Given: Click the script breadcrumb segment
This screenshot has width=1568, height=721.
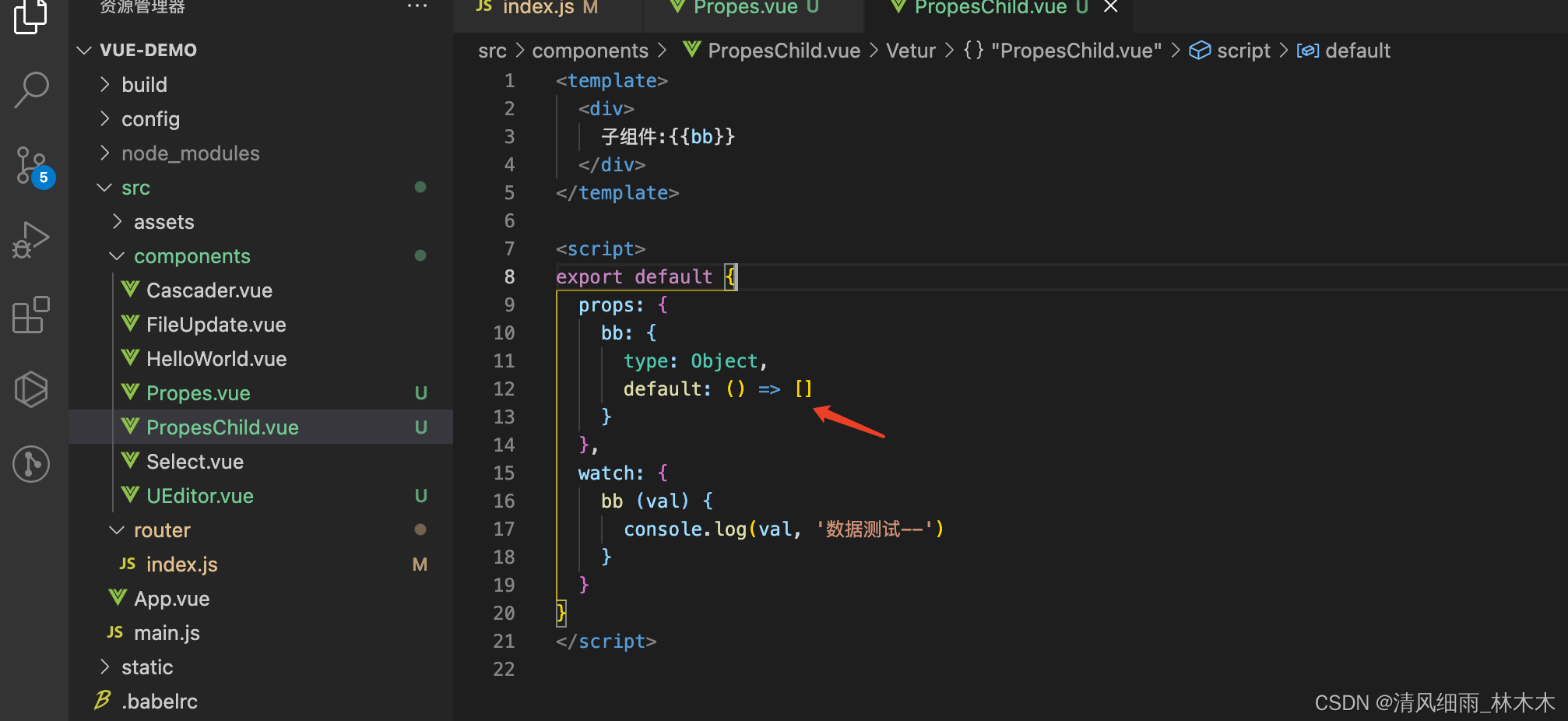Looking at the screenshot, I should (x=1243, y=51).
